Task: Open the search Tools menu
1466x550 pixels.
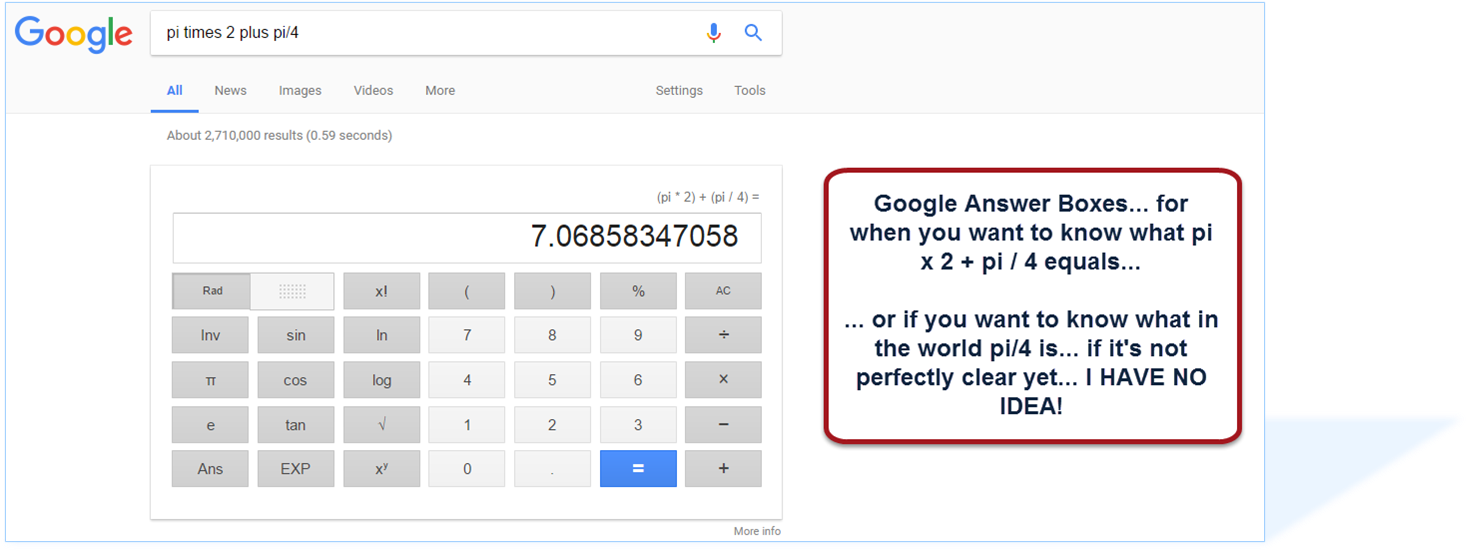Action: [750, 91]
